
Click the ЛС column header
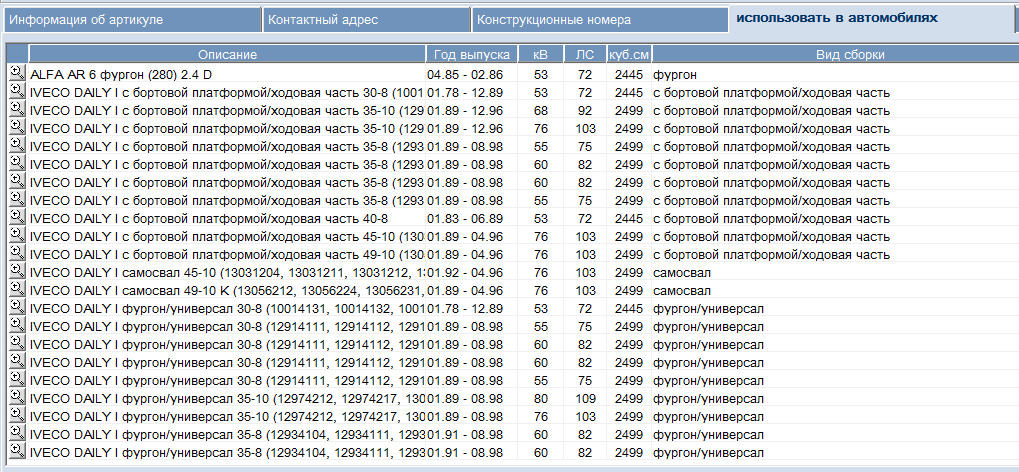(x=584, y=54)
